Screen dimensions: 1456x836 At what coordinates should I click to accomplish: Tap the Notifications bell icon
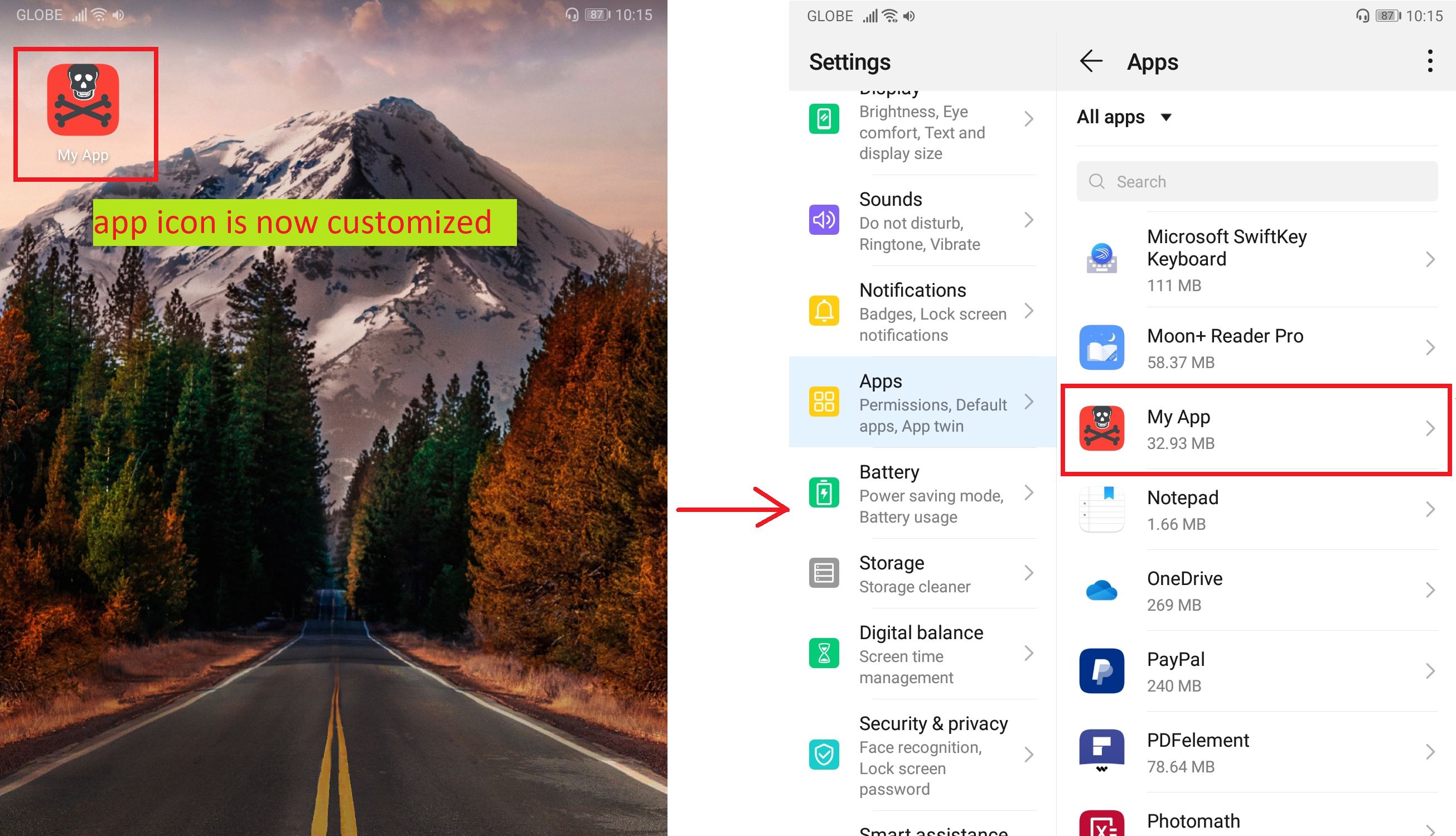pyautogui.click(x=823, y=311)
